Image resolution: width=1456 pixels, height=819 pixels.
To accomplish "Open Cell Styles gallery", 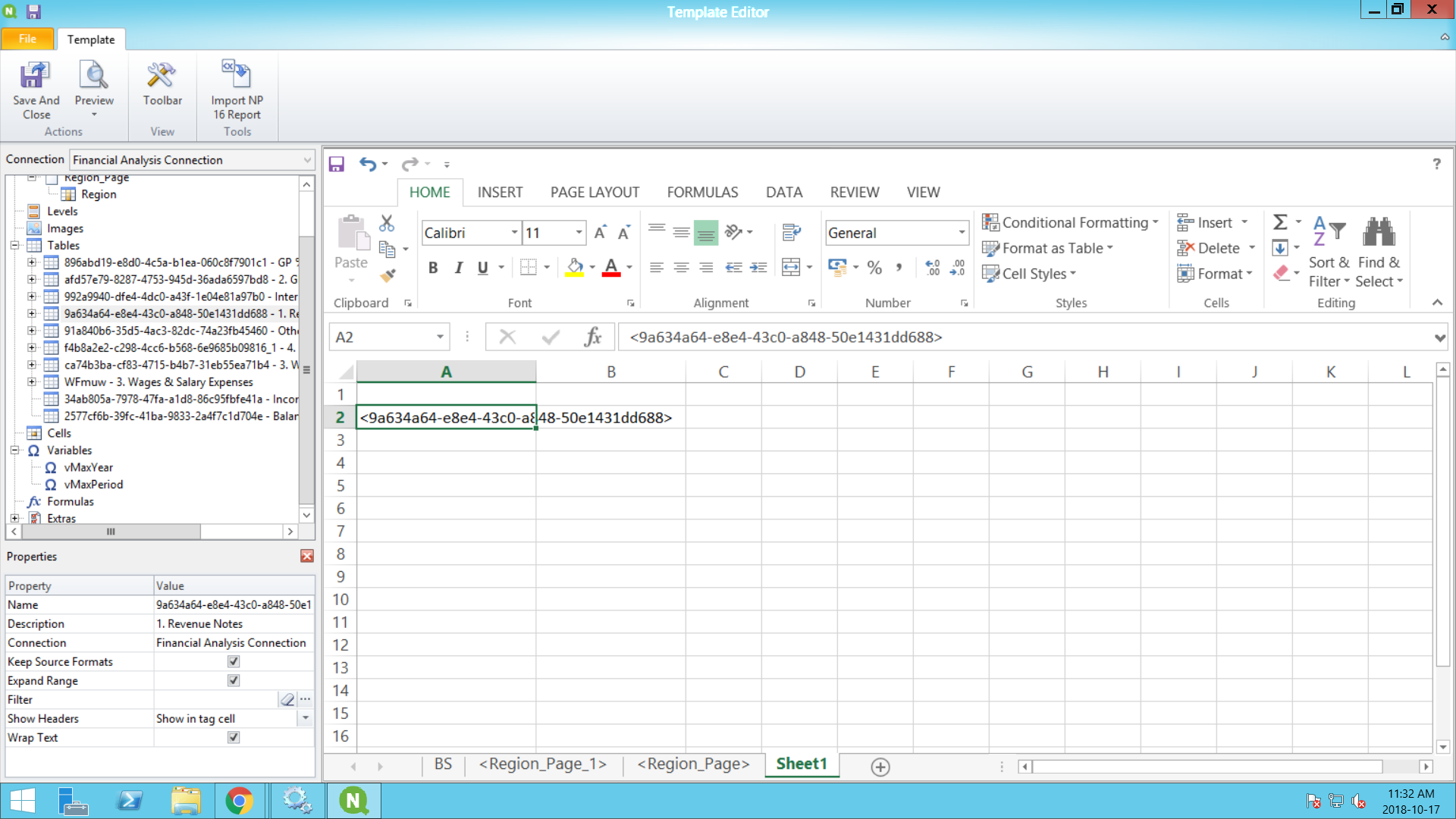I will tap(1030, 274).
